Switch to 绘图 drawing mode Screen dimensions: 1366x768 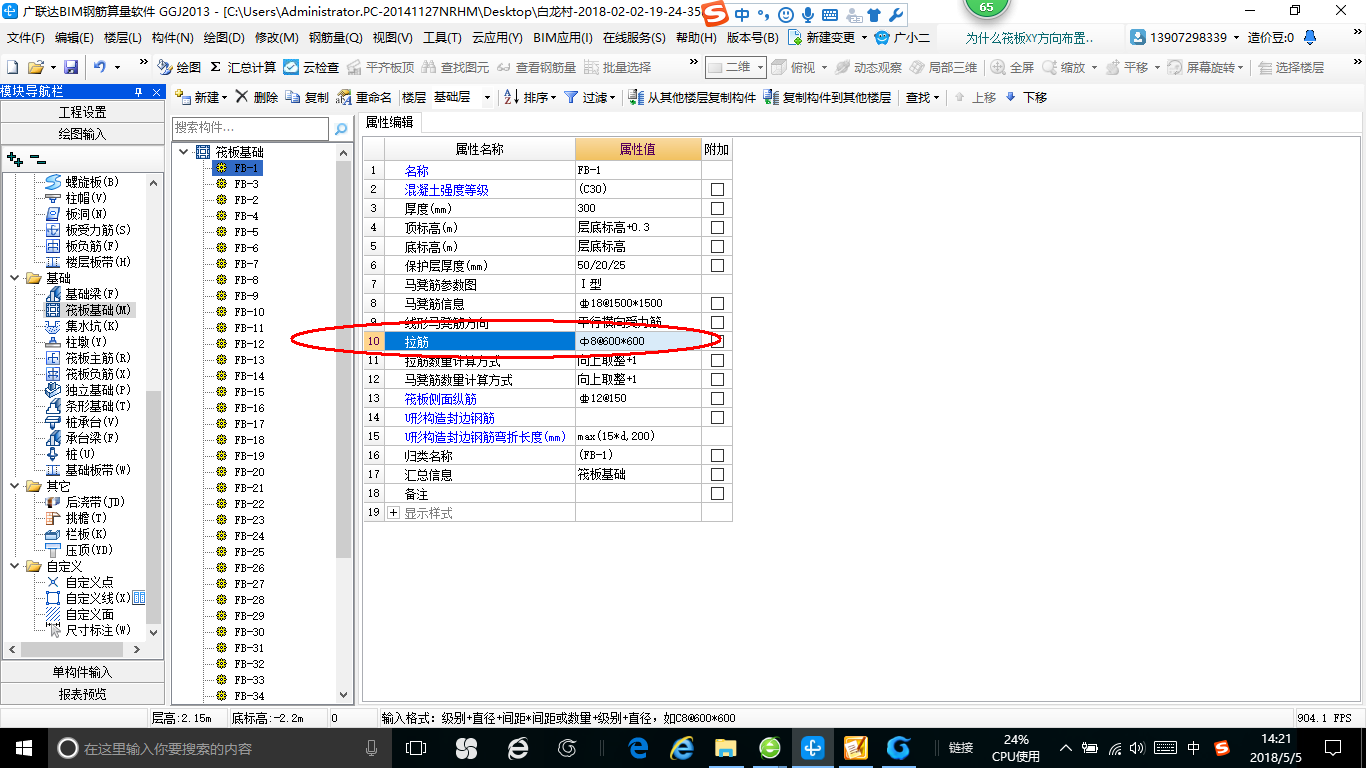click(x=179, y=67)
